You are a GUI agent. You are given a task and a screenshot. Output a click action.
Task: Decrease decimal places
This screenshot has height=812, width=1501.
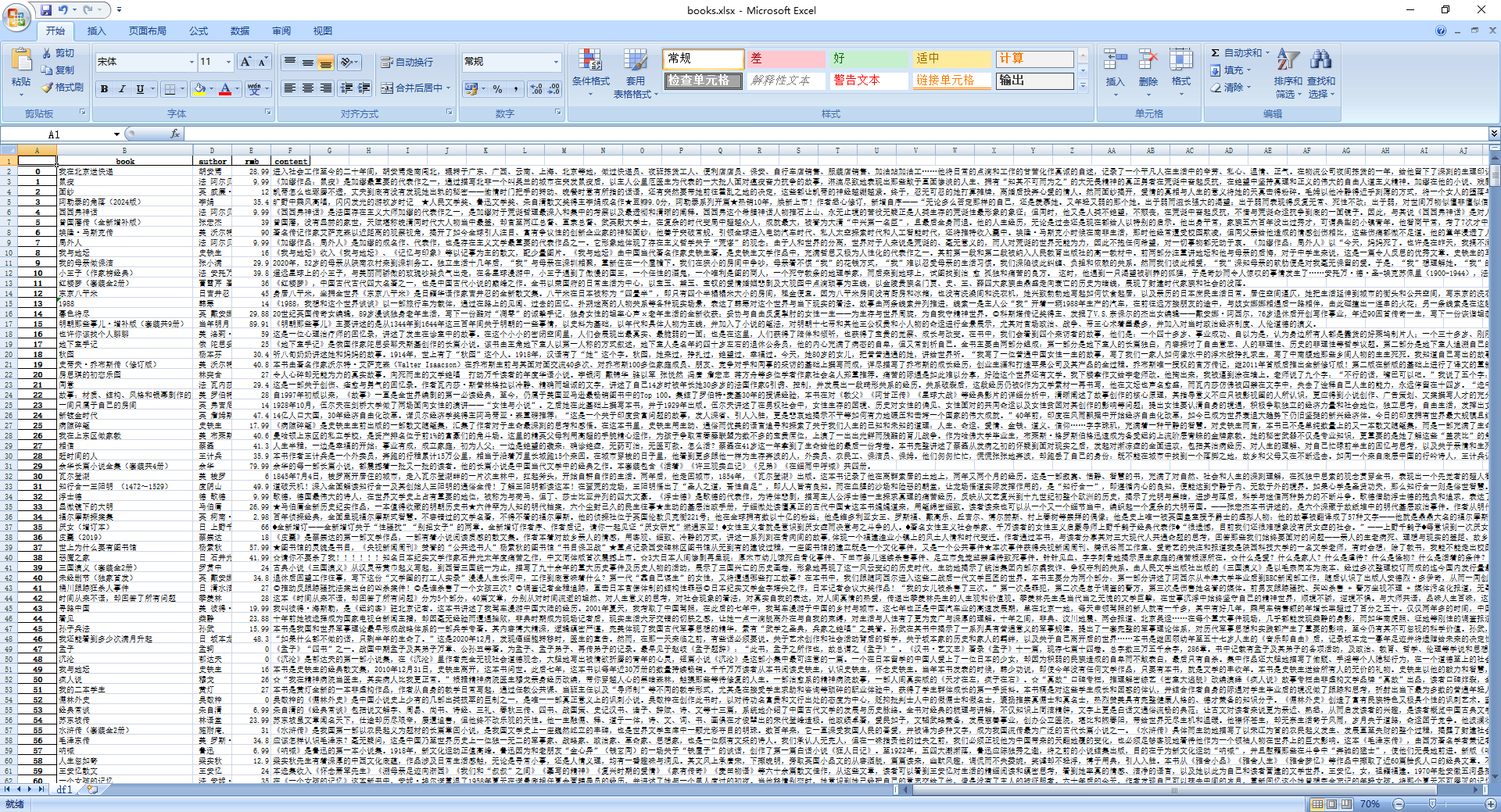pyautogui.click(x=553, y=89)
